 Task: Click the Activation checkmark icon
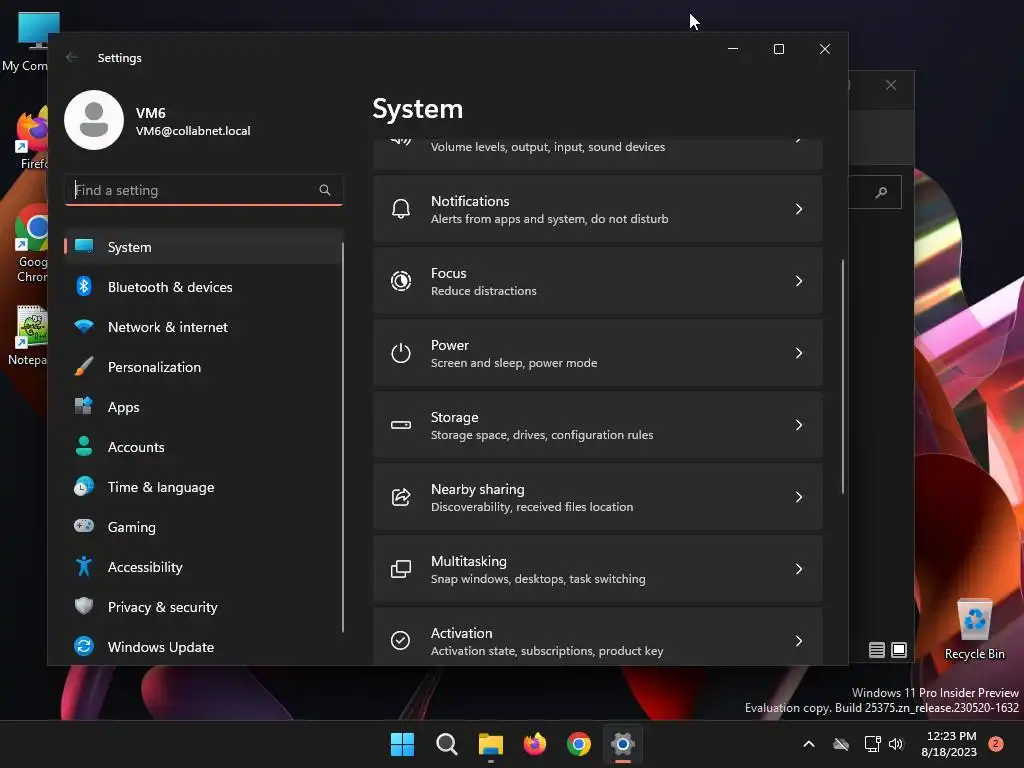click(x=400, y=641)
